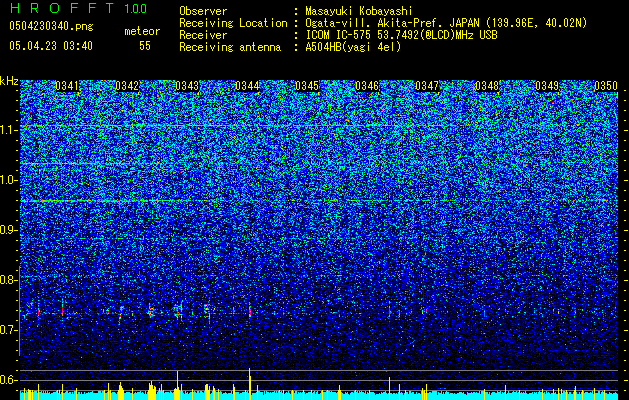The image size is (629, 400).
Task: Select the file name 0504230340.png
Action: (x=51, y=26)
